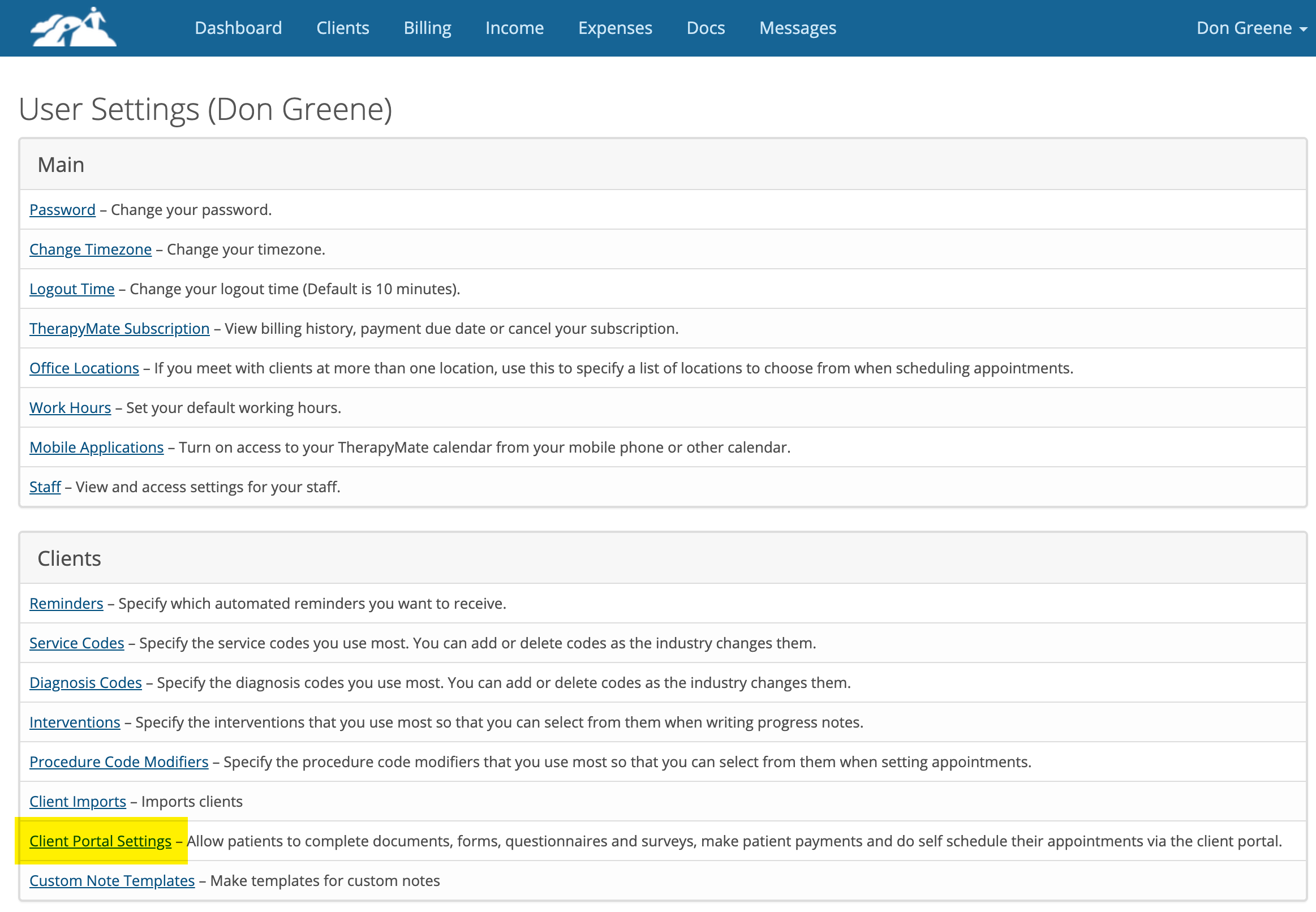1316x912 pixels.
Task: Open Messages from the navigation bar
Action: point(798,27)
